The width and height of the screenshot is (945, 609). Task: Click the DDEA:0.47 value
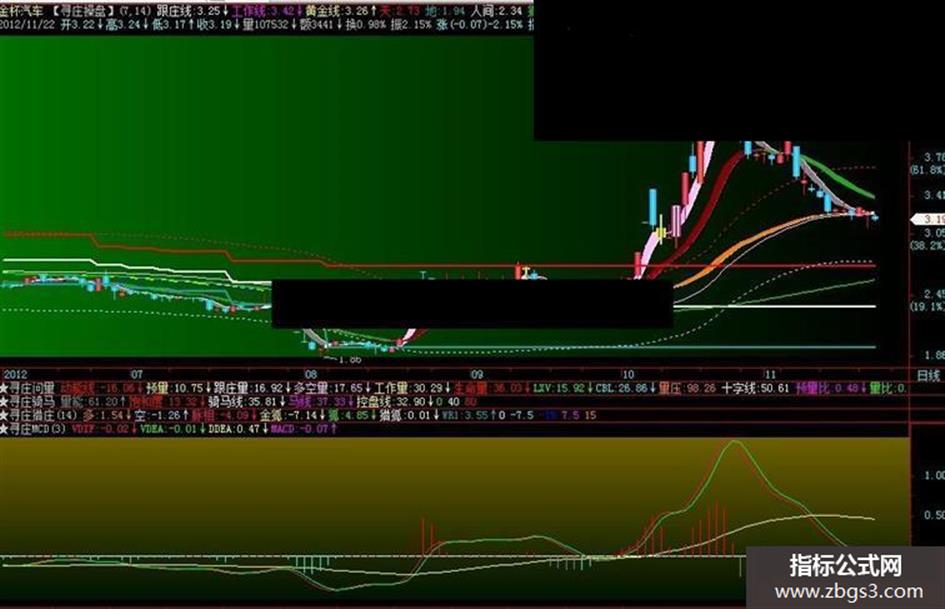(233, 429)
